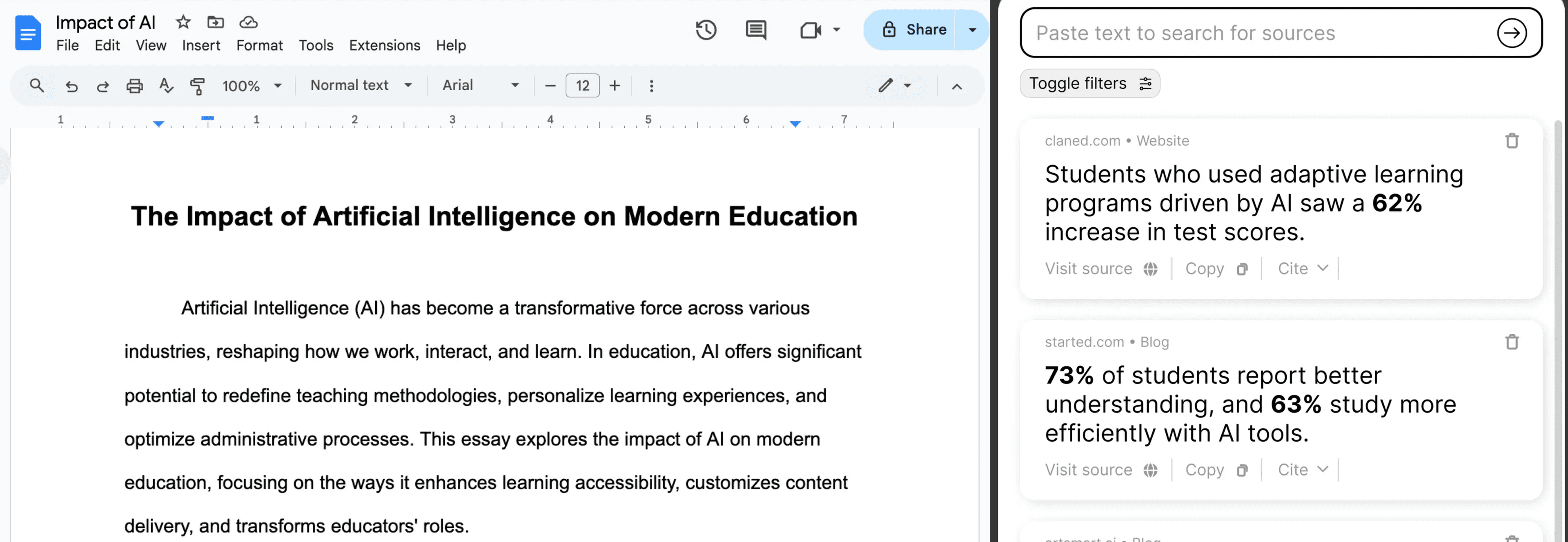
Task: Open the Edit menu
Action: (x=107, y=46)
